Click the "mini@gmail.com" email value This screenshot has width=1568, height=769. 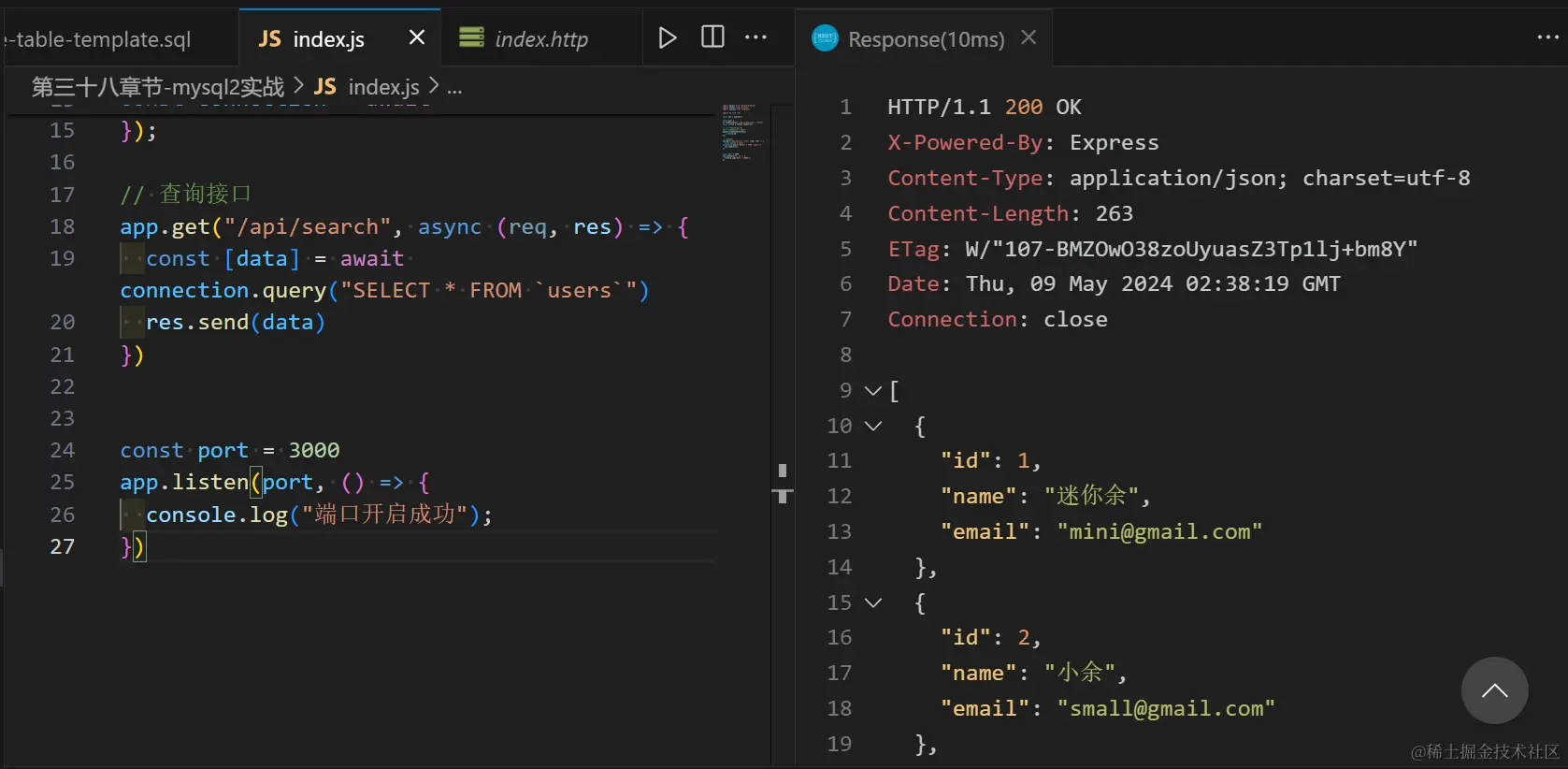click(x=1159, y=531)
